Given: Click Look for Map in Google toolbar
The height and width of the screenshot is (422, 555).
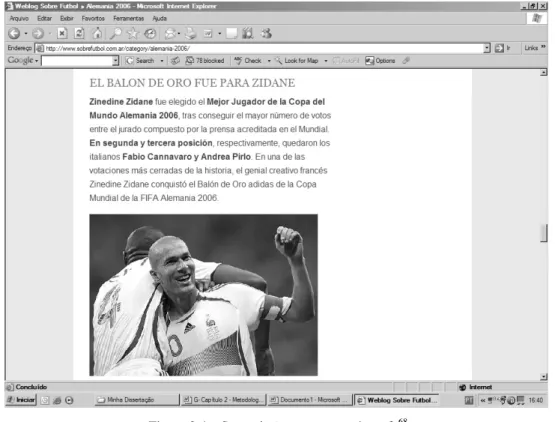Looking at the screenshot, I should [x=297, y=61].
